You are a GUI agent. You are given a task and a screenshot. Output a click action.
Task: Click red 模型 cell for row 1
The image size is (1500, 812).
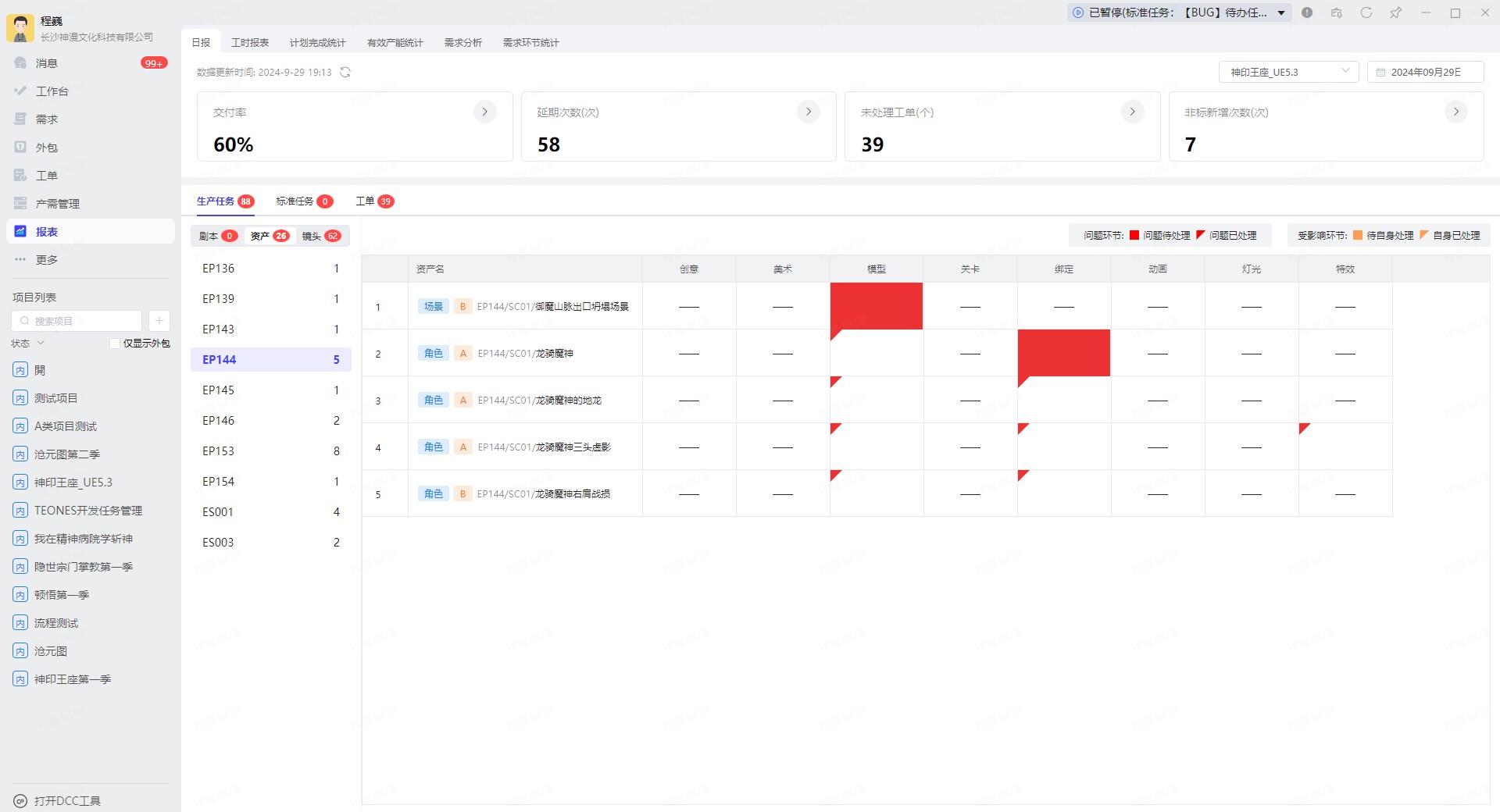[876, 306]
